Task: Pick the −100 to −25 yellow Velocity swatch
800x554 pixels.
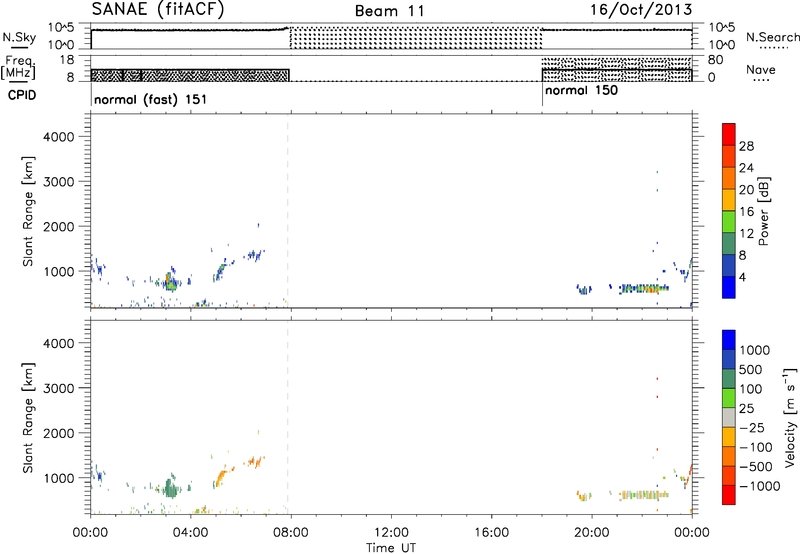Action: click(x=729, y=437)
